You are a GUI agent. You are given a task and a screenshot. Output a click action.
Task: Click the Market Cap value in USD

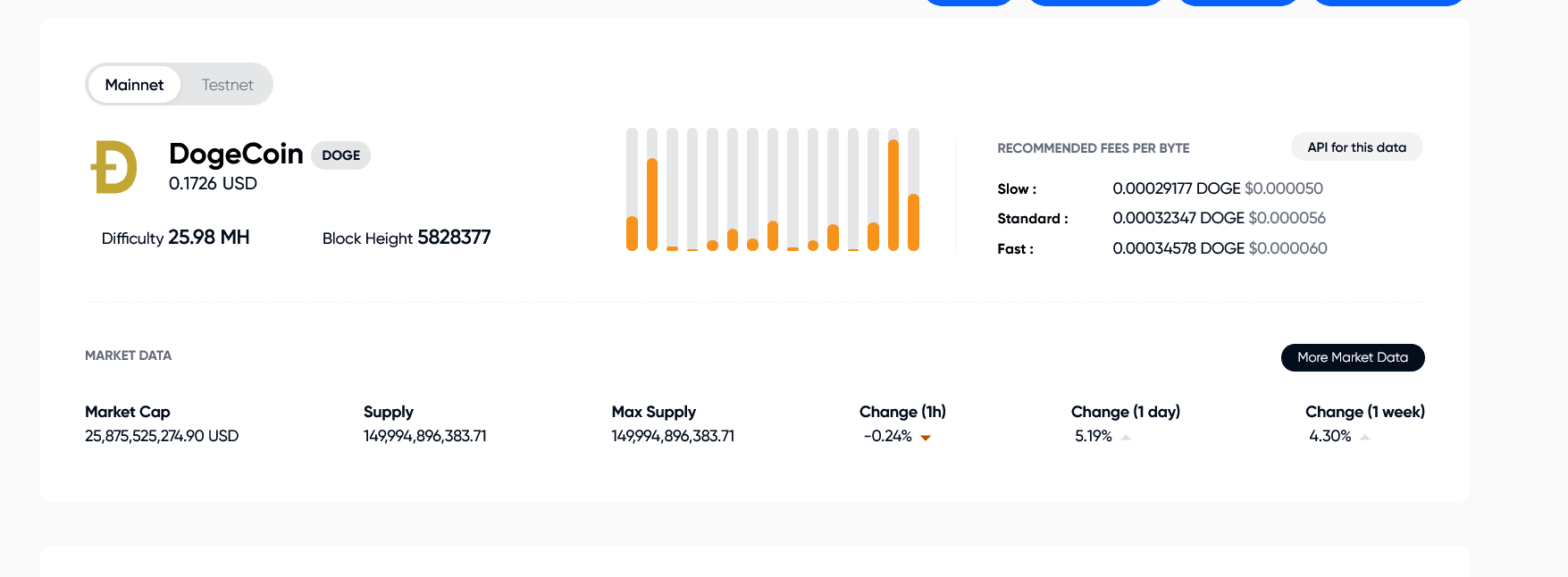coord(162,436)
